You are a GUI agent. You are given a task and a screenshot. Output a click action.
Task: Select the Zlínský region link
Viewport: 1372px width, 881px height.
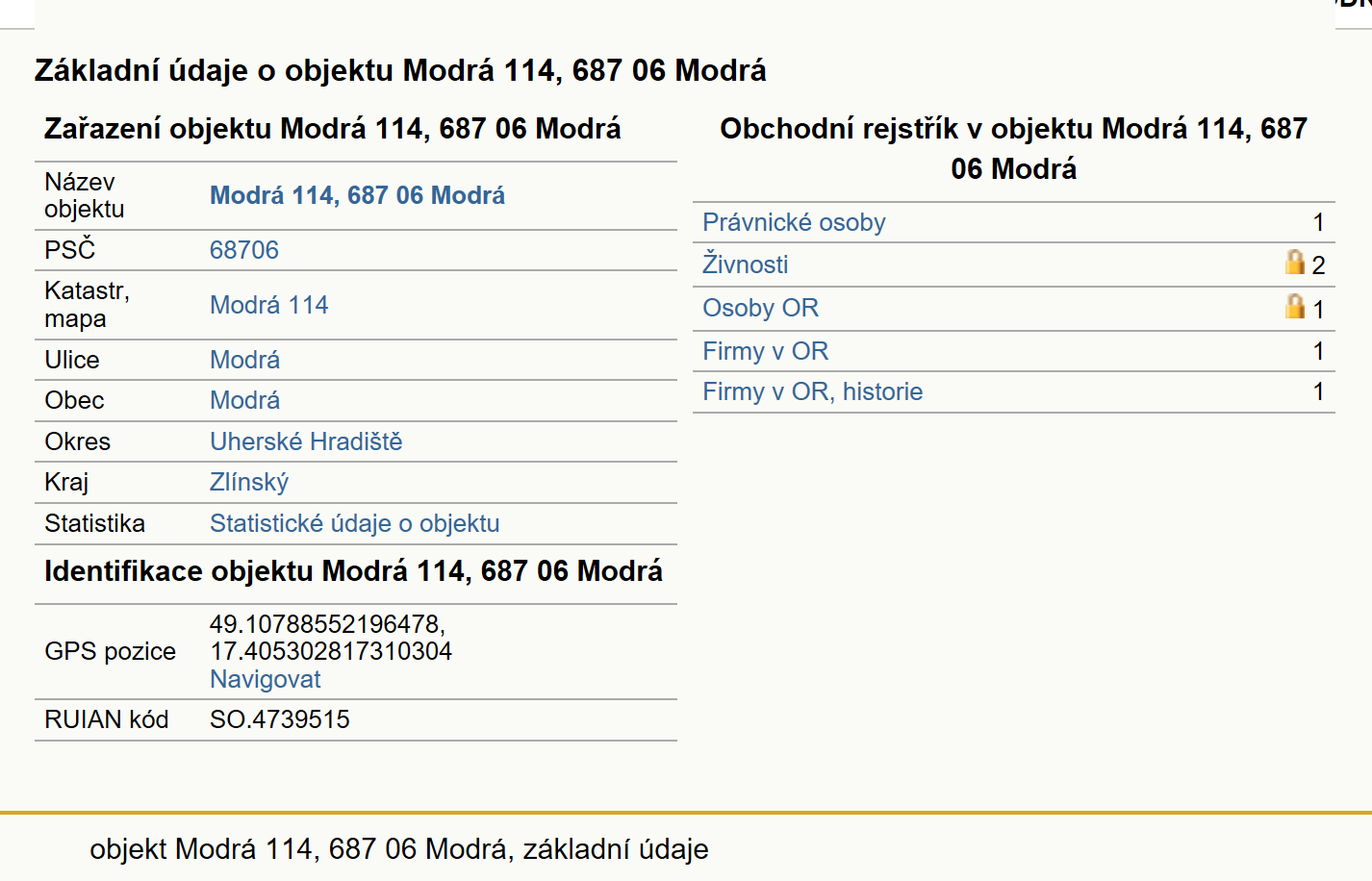[249, 482]
